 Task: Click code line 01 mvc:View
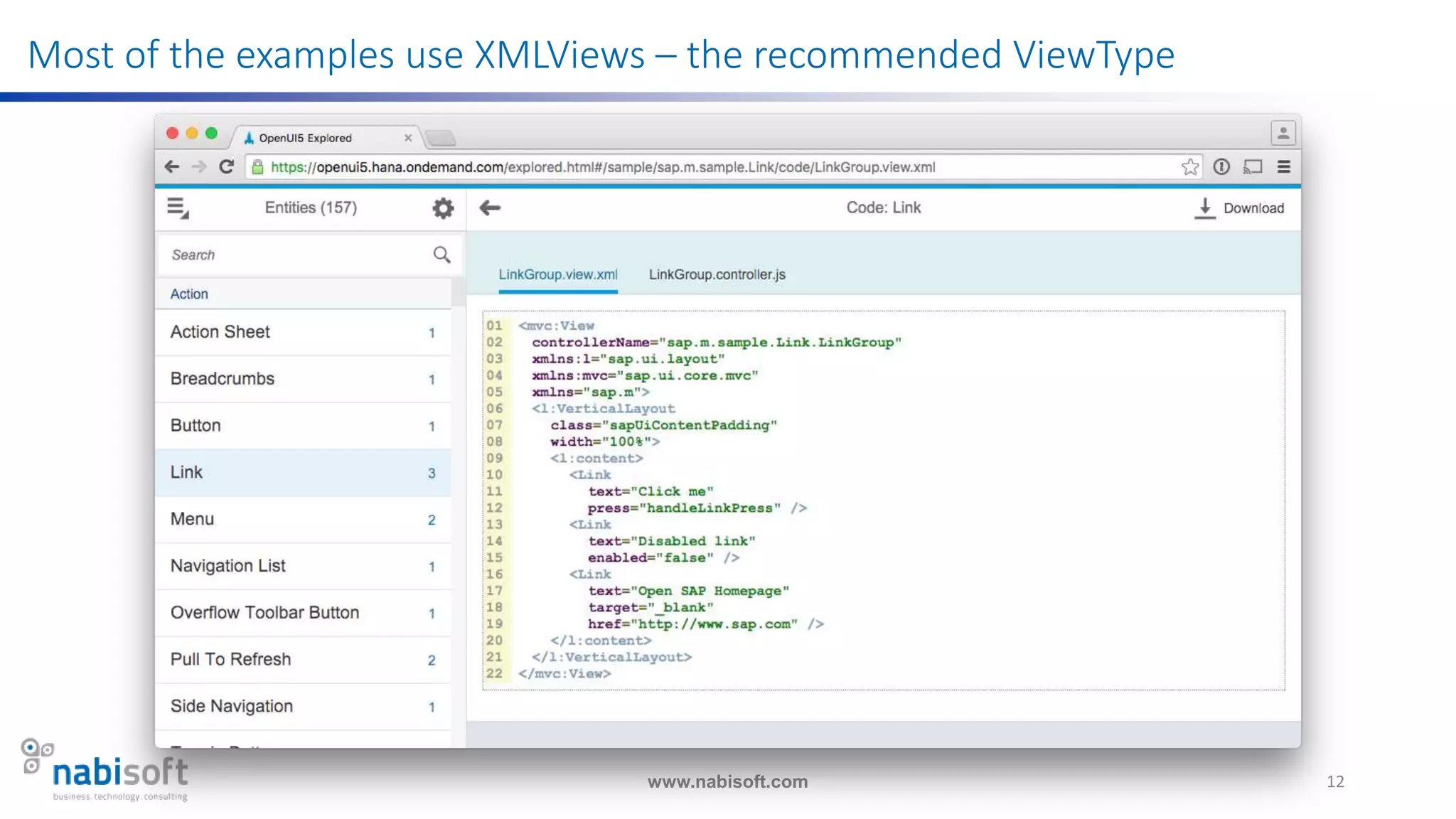(556, 326)
